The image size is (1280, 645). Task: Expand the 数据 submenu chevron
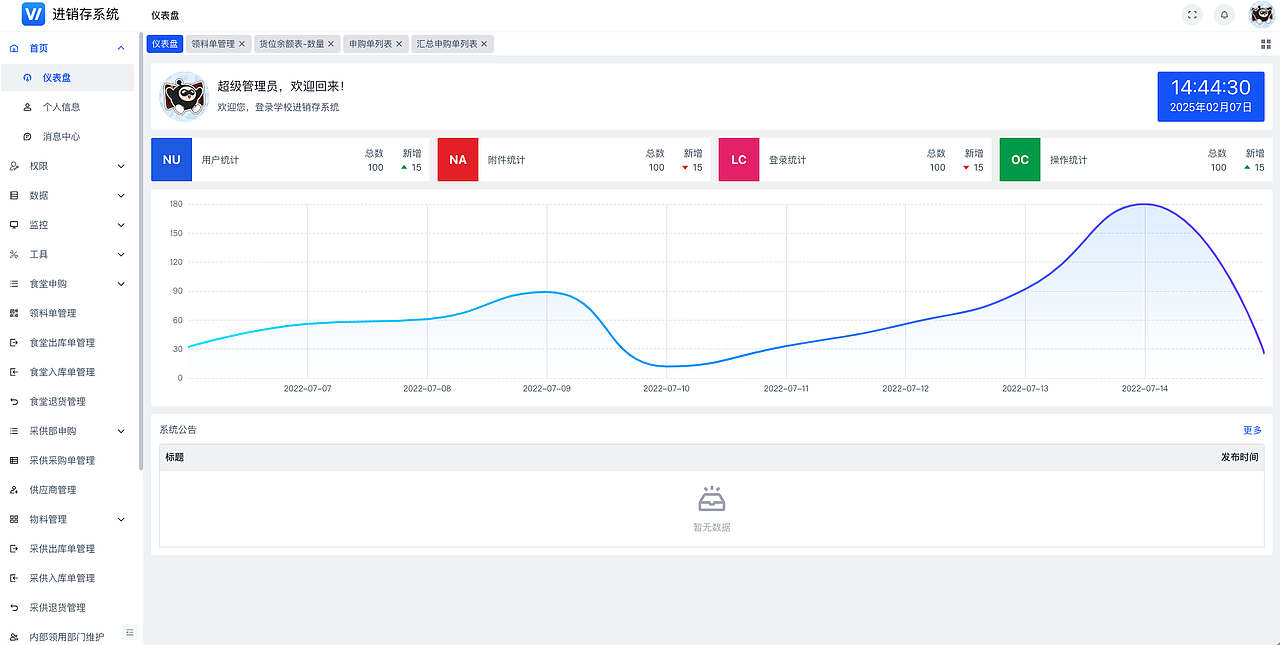tap(121, 195)
